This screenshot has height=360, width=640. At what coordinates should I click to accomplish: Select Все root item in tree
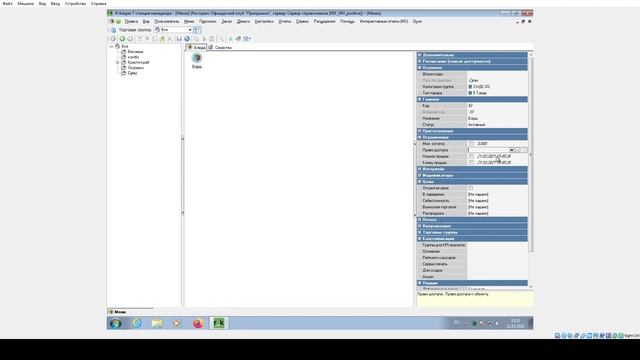coord(124,47)
